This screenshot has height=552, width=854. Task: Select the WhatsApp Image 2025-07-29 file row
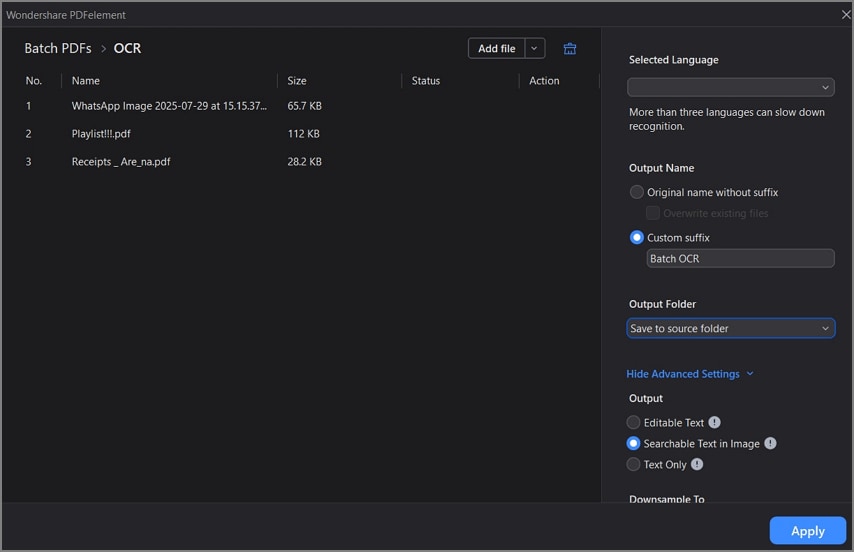pos(300,106)
